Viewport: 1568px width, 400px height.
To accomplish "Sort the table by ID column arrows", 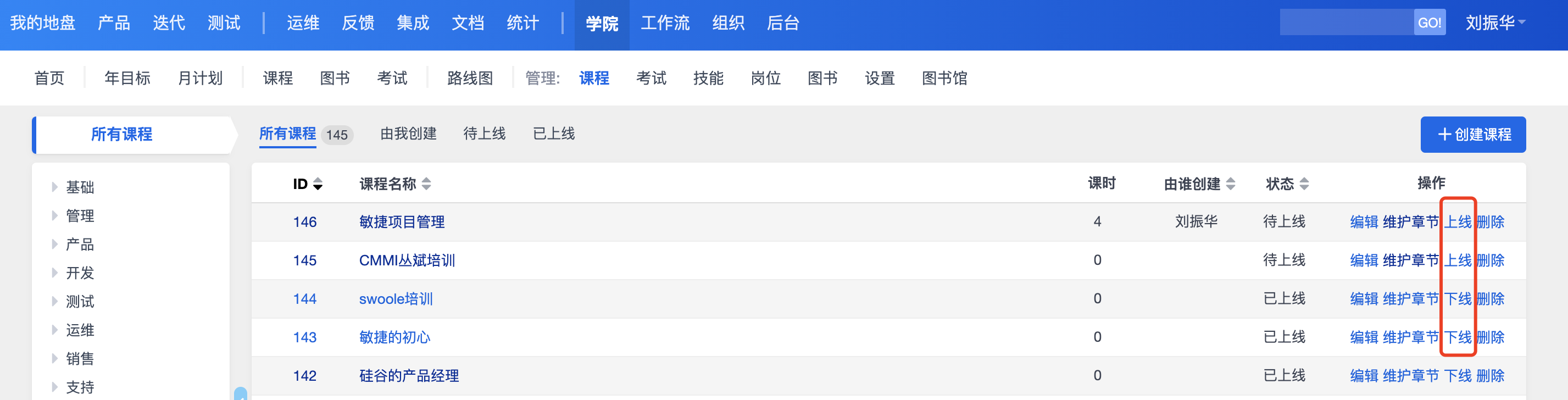I will pyautogui.click(x=318, y=184).
